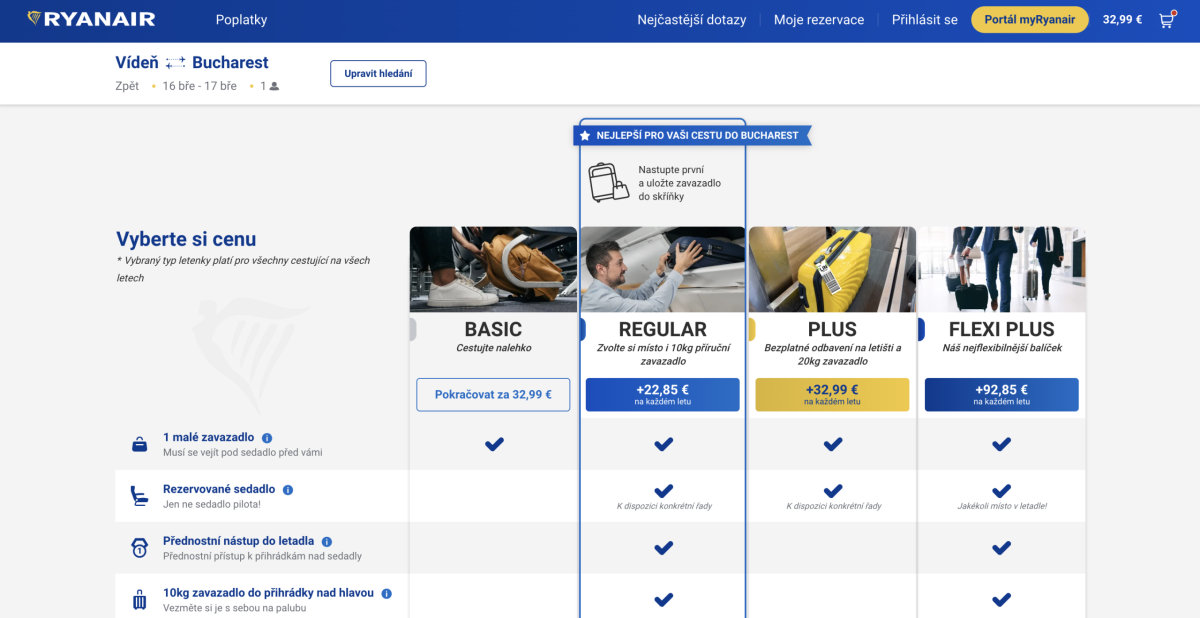This screenshot has height=618, width=1200.
Task: Go to Moje rezervace
Action: (x=819, y=20)
